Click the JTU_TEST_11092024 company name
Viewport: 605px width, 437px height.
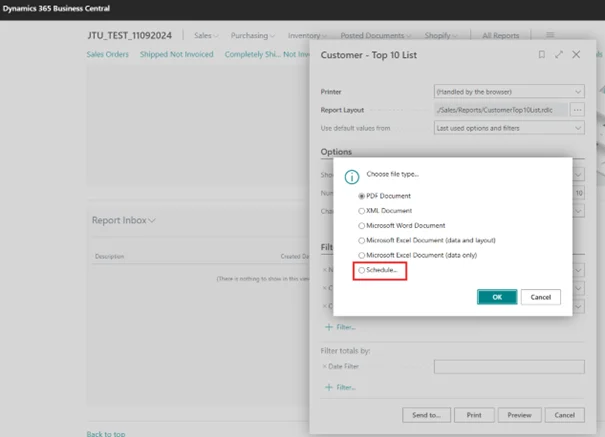point(129,35)
